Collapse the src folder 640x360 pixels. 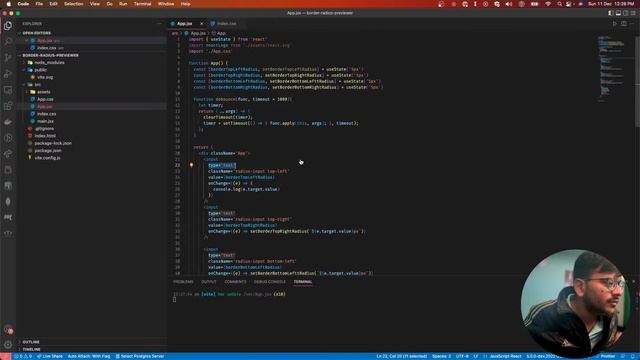coord(38,84)
